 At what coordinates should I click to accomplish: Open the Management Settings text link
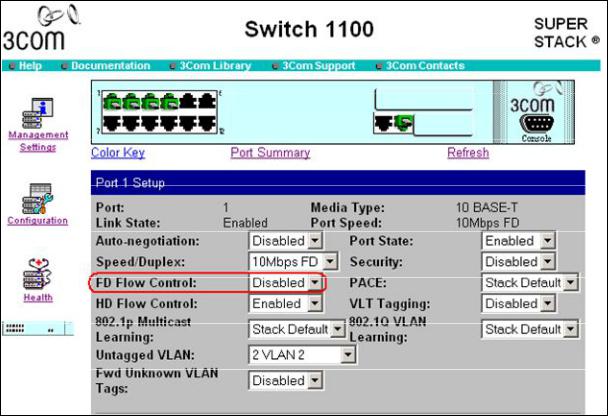[38, 141]
